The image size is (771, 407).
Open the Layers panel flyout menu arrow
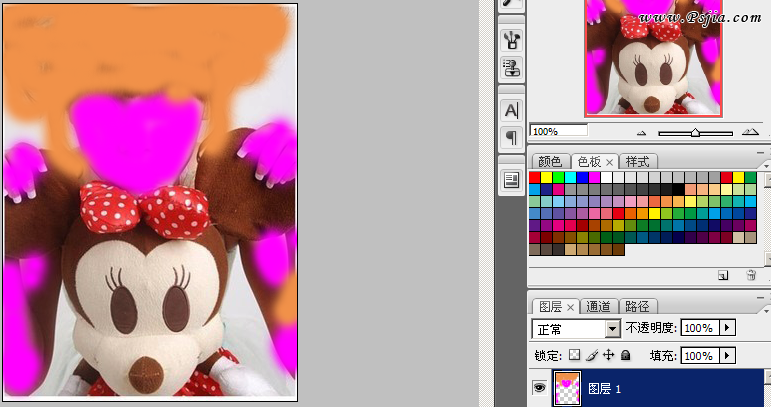[x=767, y=311]
